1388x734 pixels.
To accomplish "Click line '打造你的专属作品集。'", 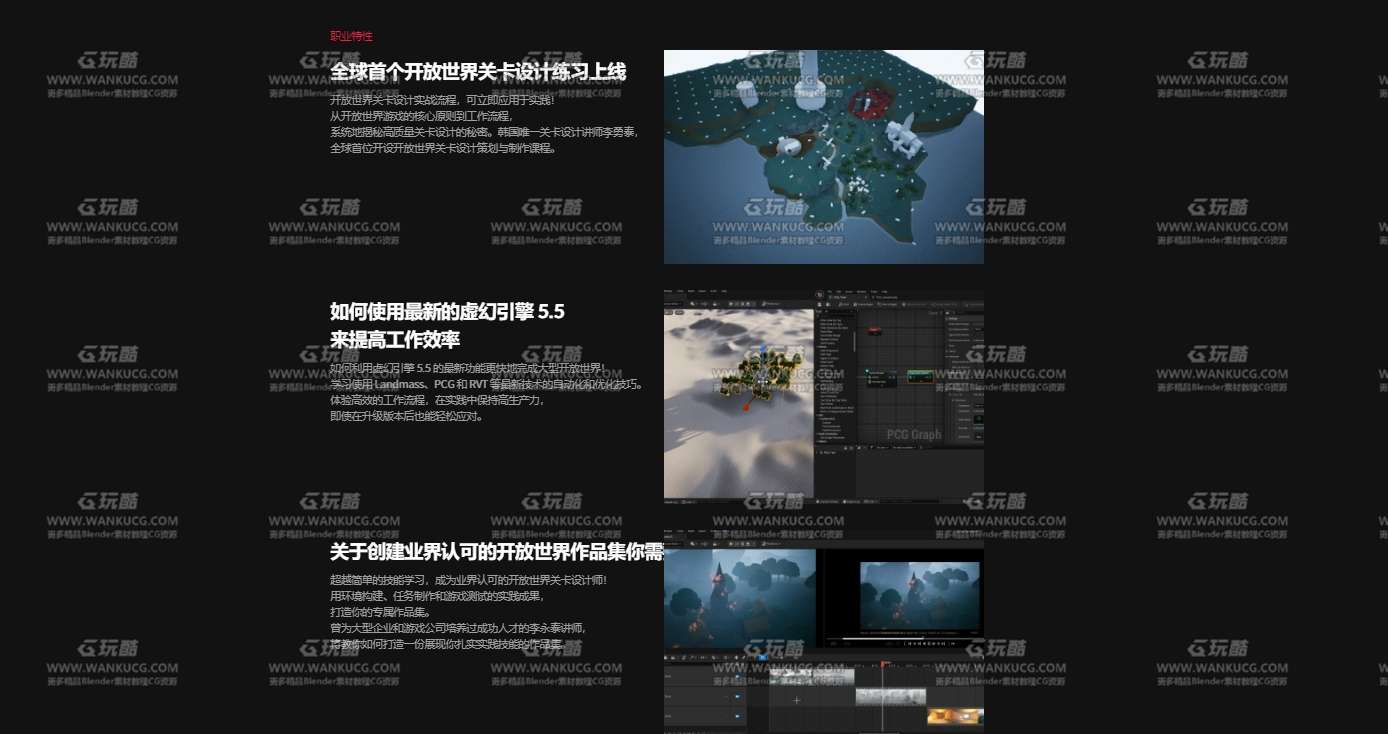I will [381, 612].
